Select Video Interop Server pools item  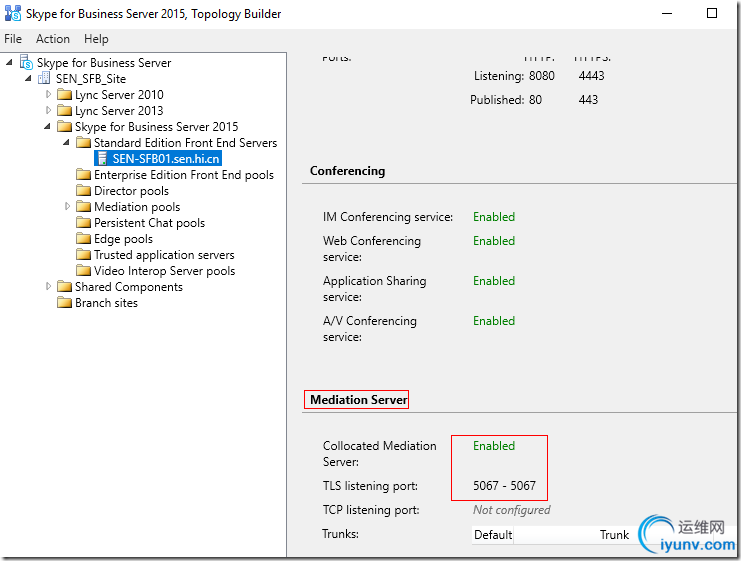click(164, 271)
